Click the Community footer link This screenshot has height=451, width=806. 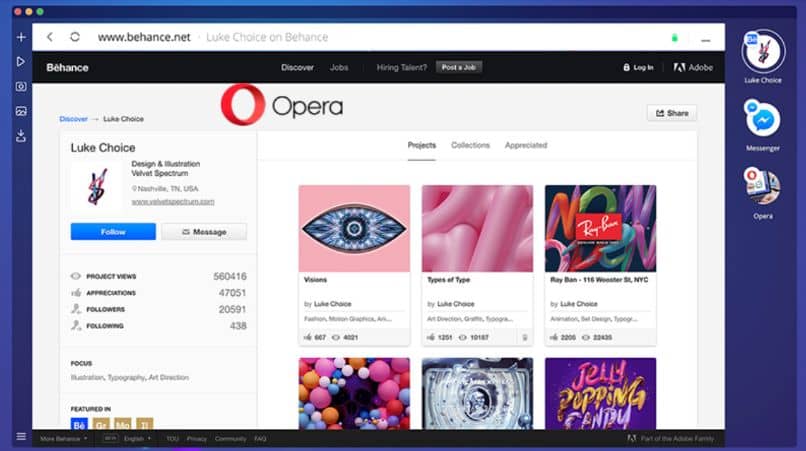[230, 439]
